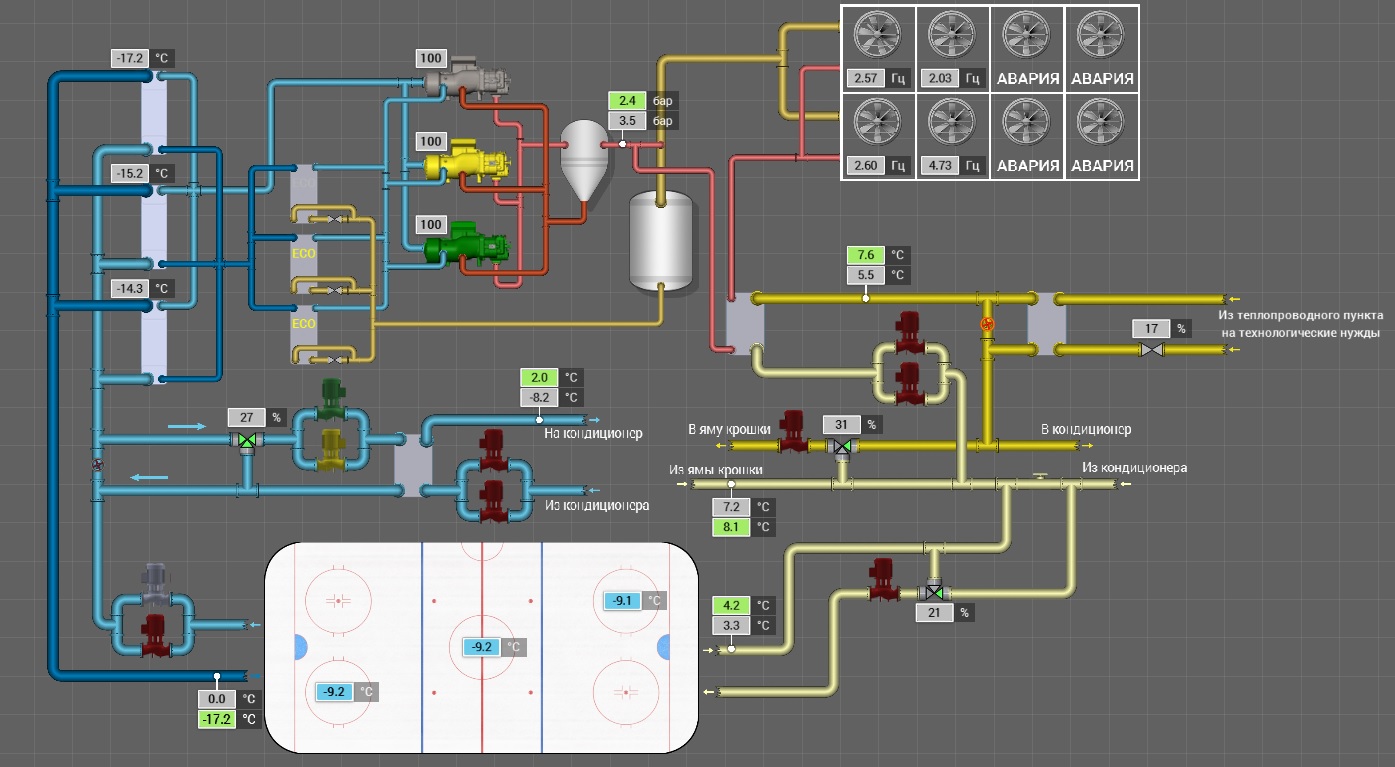The height and width of the screenshot is (767, 1395).
Task: Click the green 2.0 °C setpoint value
Action: click(x=539, y=377)
